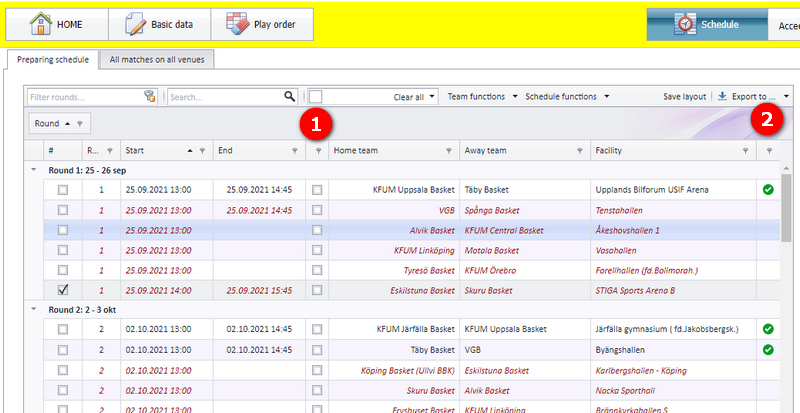Click Export to button
This screenshot has height=413, width=800.
pyautogui.click(x=747, y=96)
